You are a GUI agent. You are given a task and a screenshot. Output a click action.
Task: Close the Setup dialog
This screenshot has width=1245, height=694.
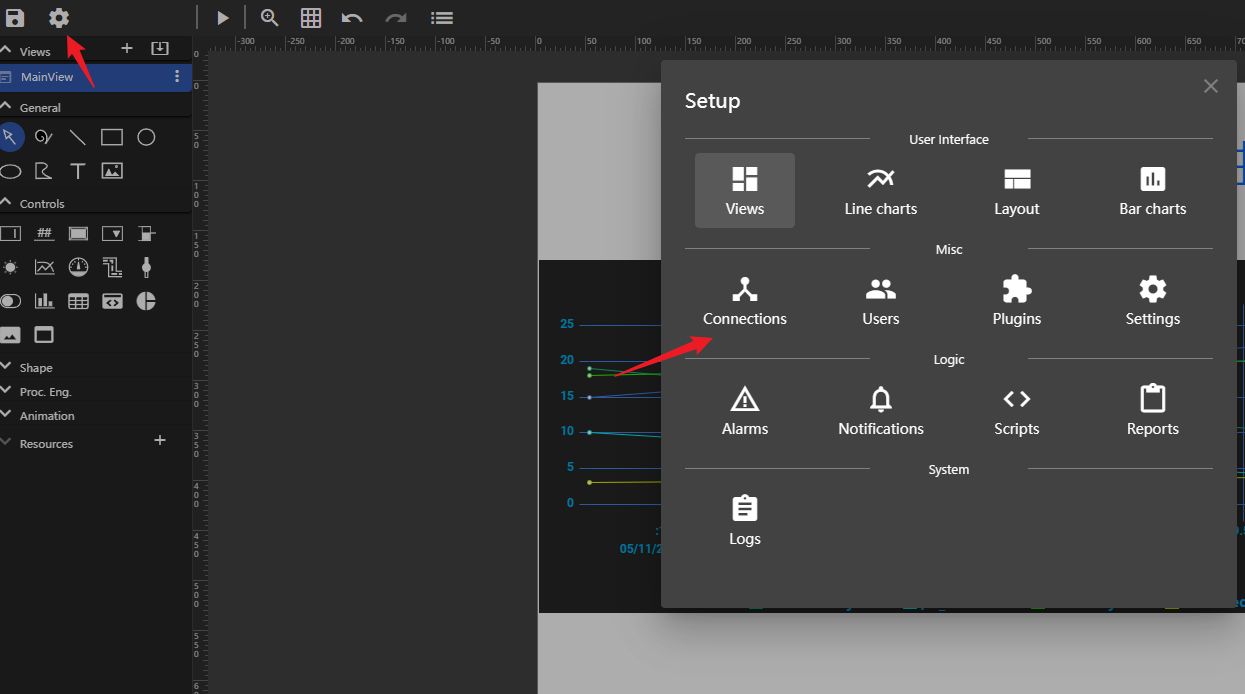(x=1211, y=86)
